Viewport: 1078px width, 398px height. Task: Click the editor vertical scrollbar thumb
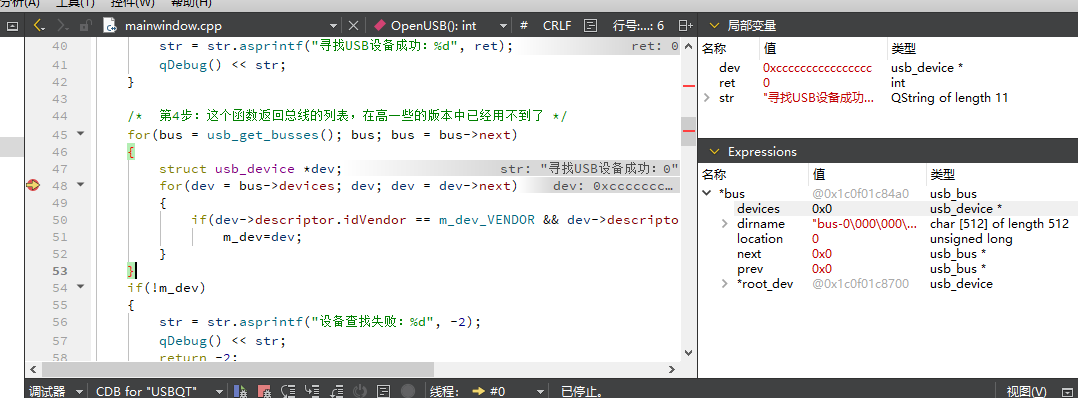click(x=688, y=131)
